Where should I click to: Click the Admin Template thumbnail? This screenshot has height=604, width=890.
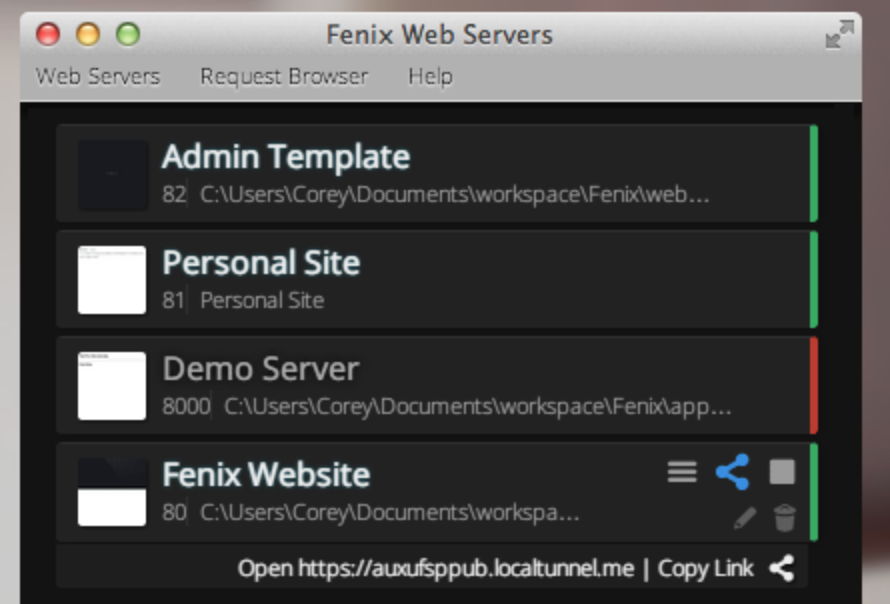pos(112,175)
